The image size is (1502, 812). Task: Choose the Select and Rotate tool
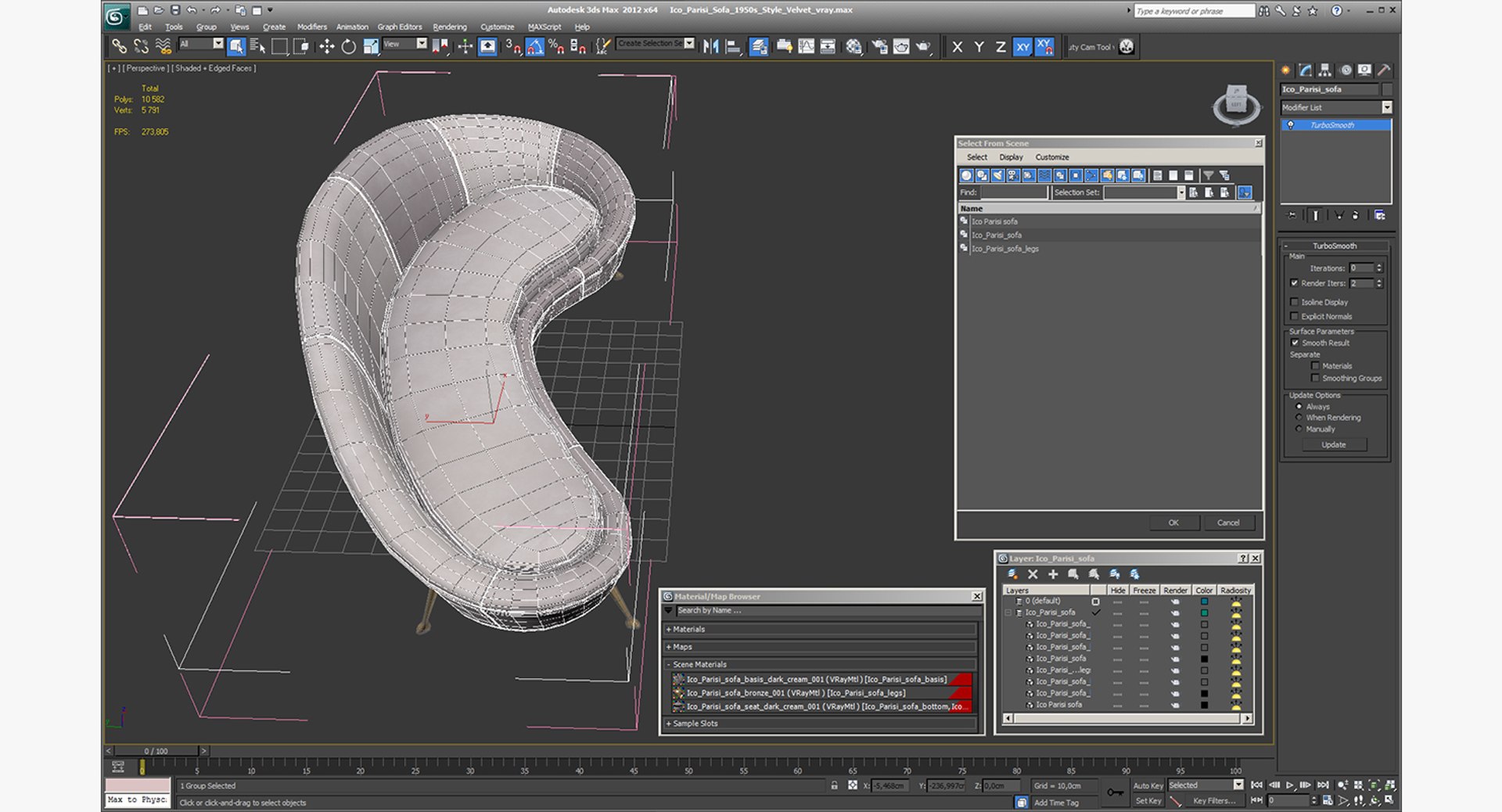pos(348,47)
